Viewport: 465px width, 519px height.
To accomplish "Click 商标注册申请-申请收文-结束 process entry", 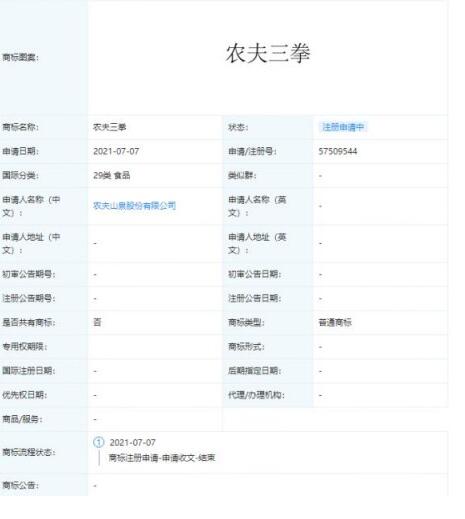I will tap(162, 458).
